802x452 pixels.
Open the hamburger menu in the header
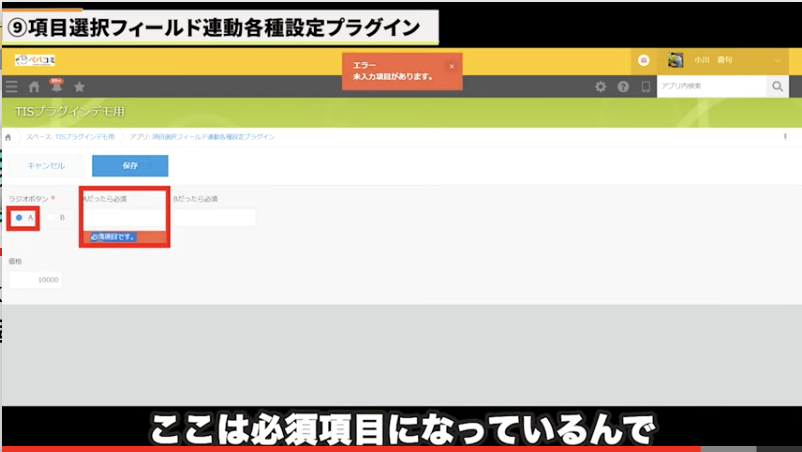coord(11,87)
